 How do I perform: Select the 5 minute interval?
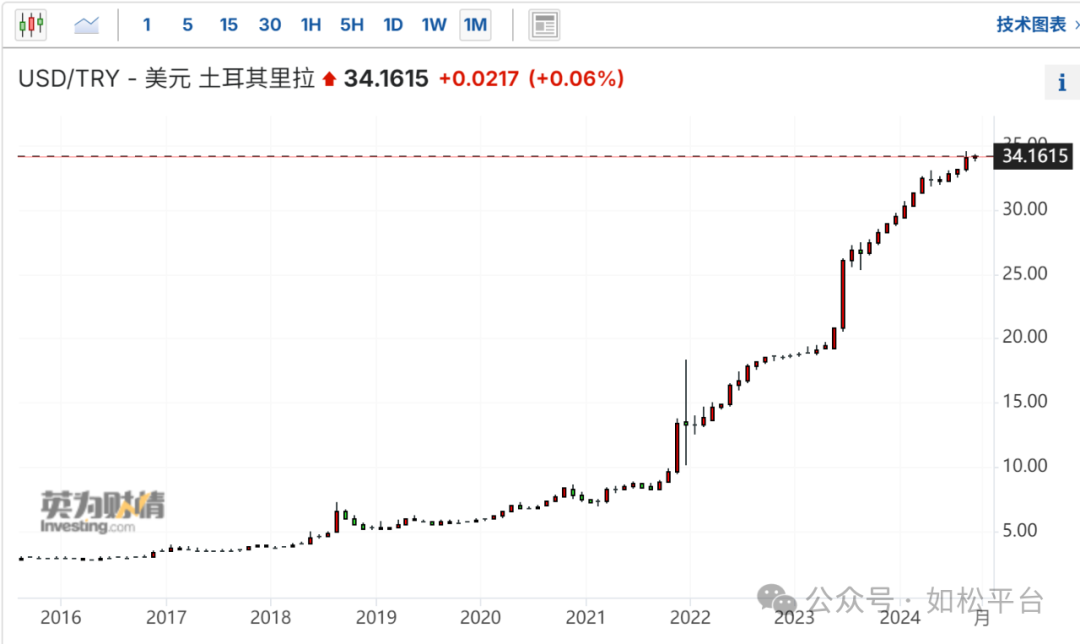click(187, 25)
